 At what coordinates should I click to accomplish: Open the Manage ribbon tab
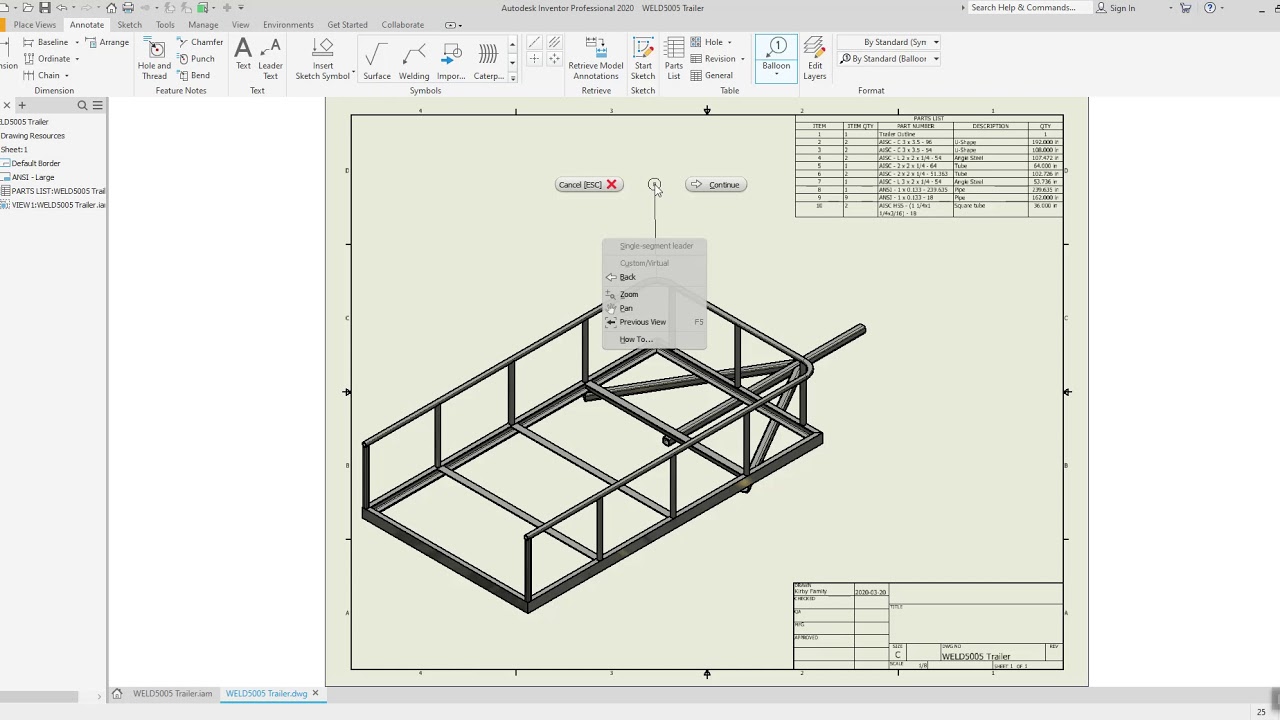203,24
